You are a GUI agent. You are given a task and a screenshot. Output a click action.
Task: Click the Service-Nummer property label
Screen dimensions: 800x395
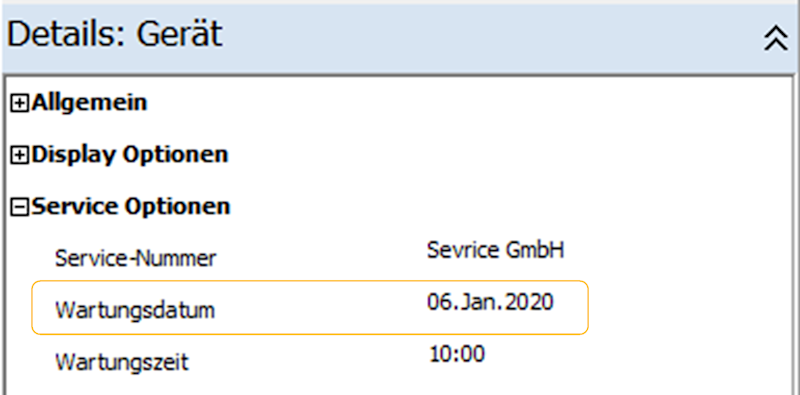pos(135,259)
